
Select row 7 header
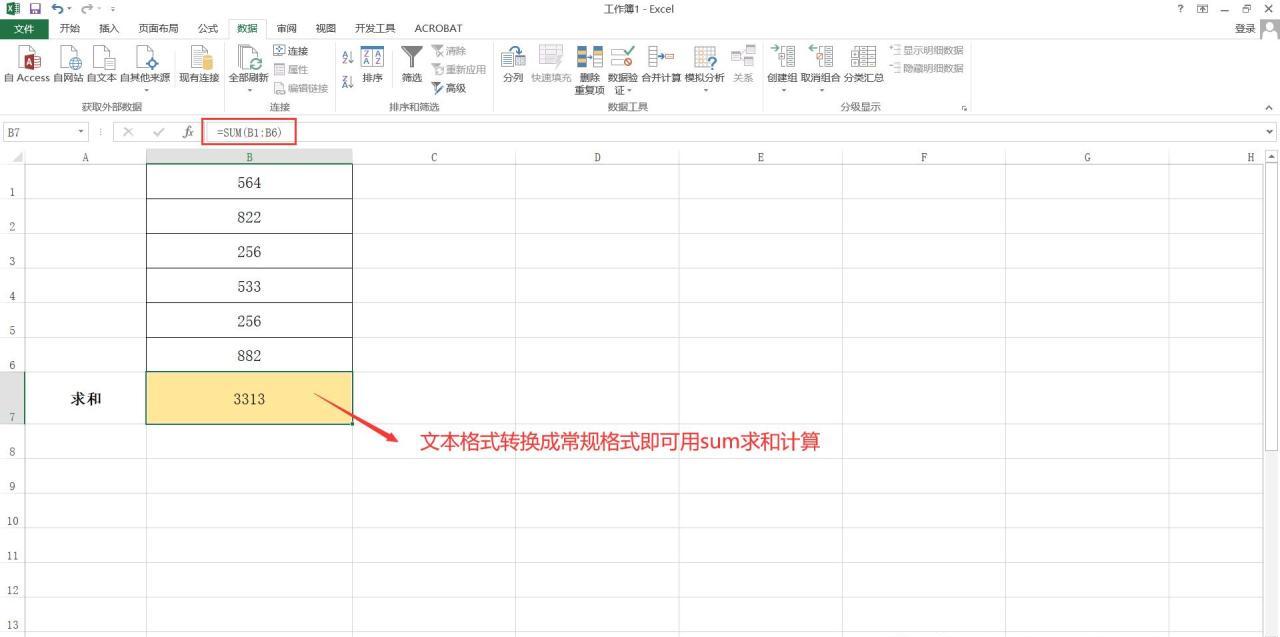(12, 399)
